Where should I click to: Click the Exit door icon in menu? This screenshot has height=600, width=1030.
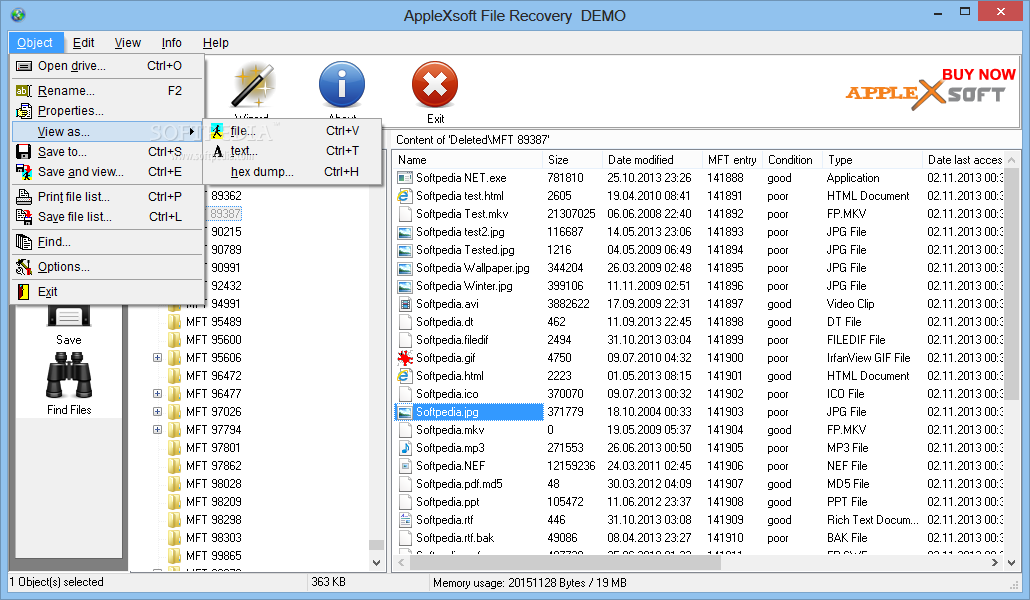pyautogui.click(x=24, y=292)
